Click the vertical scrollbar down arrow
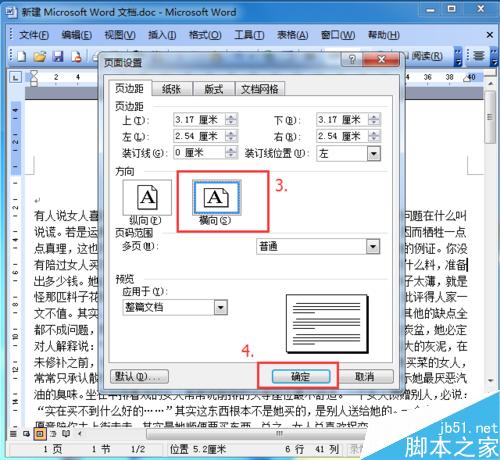 pos(490,380)
